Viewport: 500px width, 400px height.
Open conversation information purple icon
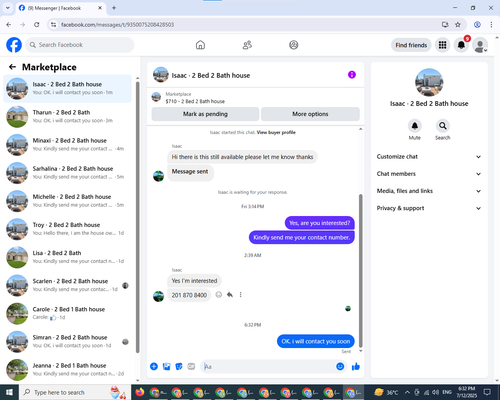click(x=352, y=75)
